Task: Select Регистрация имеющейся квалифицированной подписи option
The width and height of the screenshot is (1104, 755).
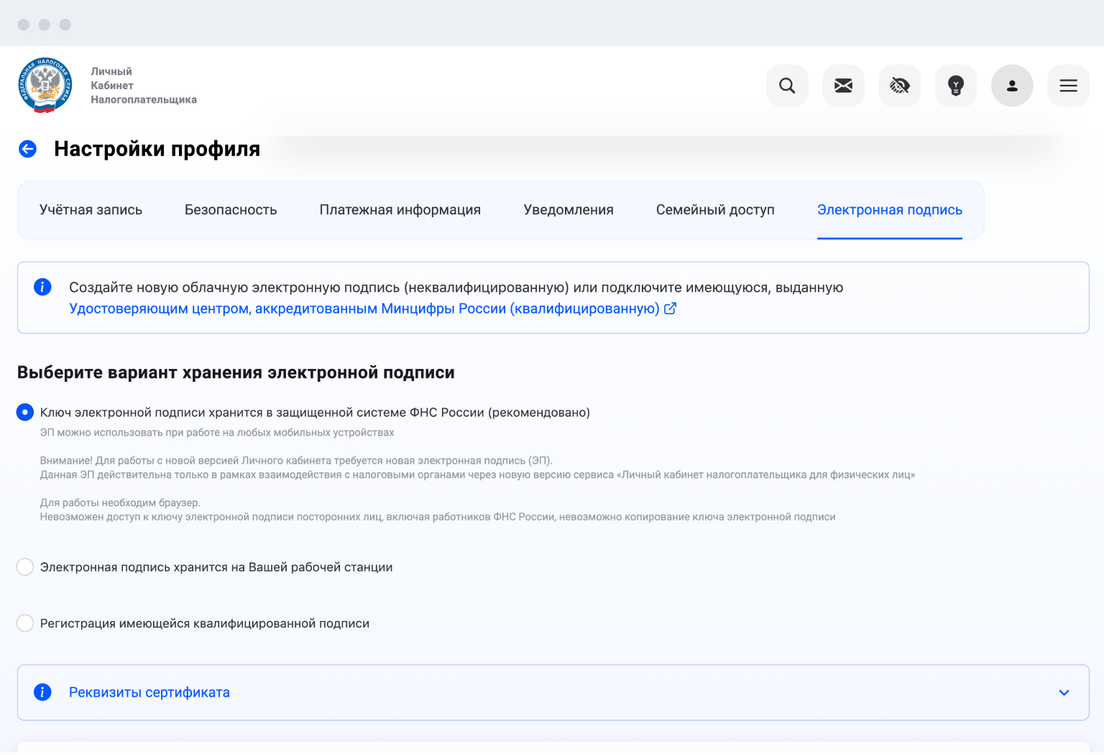Action: (x=26, y=623)
